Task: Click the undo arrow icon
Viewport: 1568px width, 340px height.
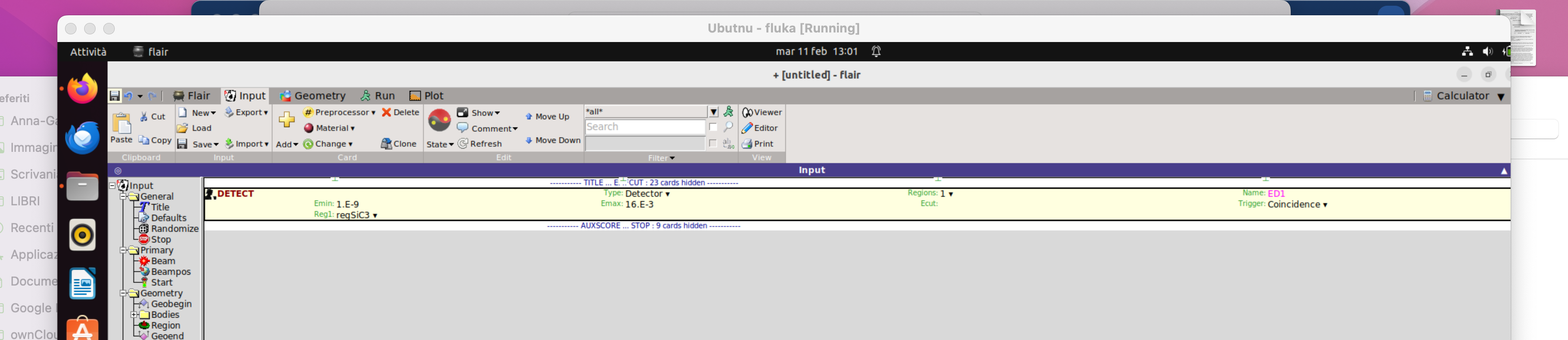Action: (128, 96)
